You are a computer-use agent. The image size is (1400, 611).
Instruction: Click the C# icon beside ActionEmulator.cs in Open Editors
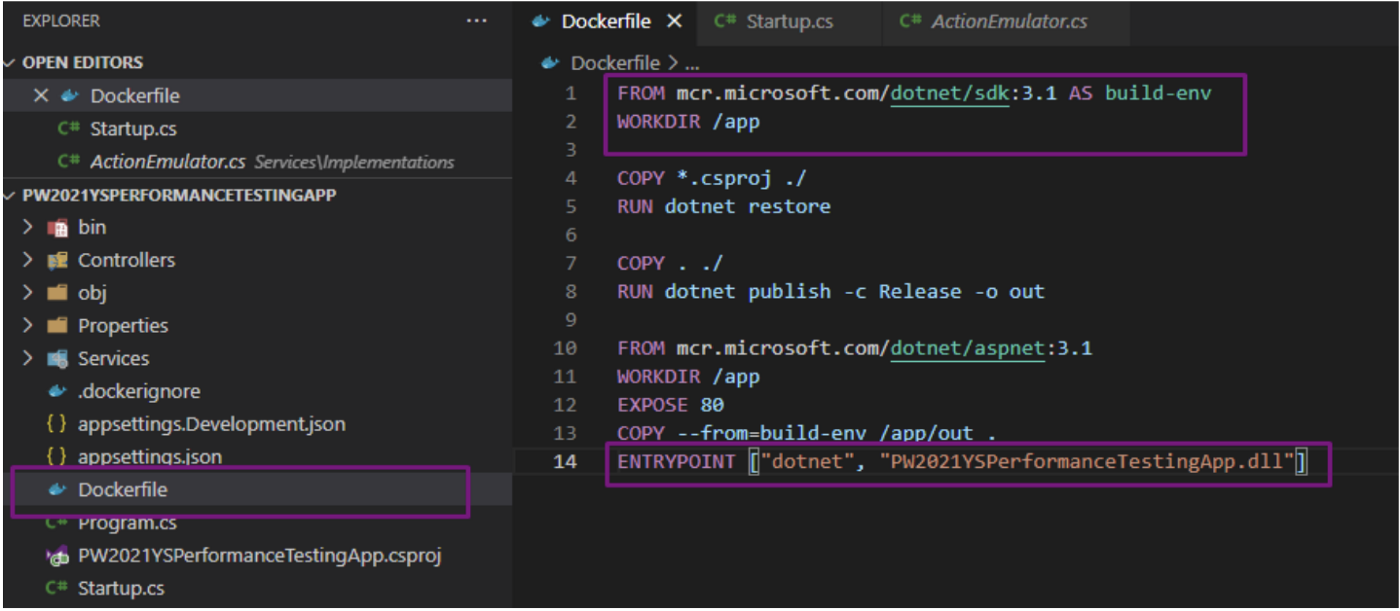[x=69, y=161]
